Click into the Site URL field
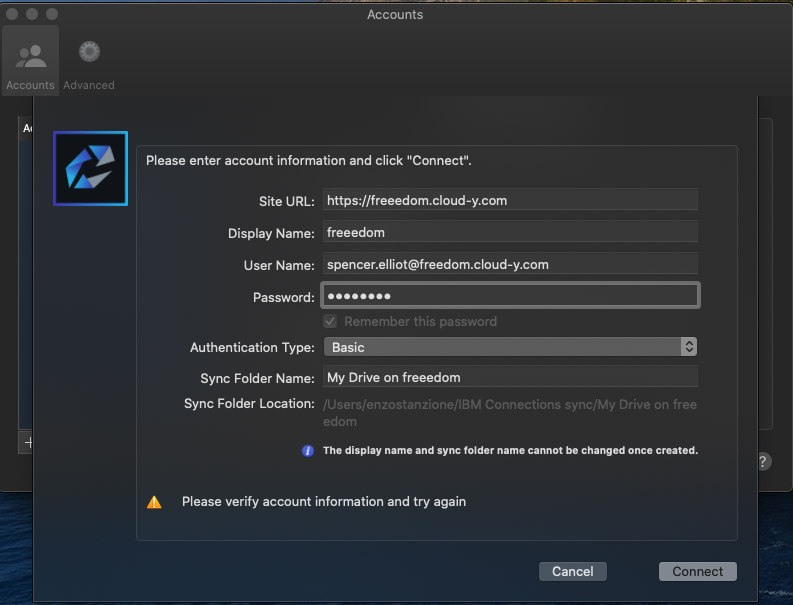793x605 pixels. [509, 200]
